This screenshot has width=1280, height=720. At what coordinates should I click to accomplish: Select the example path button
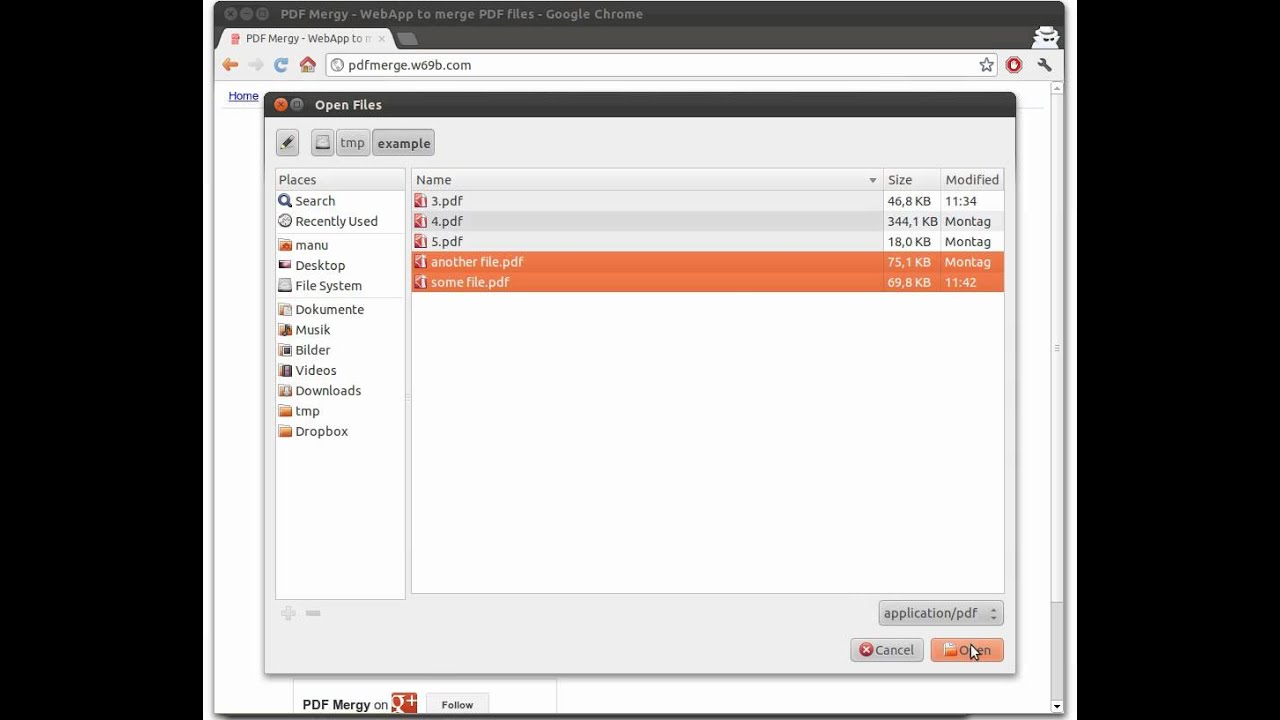[404, 143]
